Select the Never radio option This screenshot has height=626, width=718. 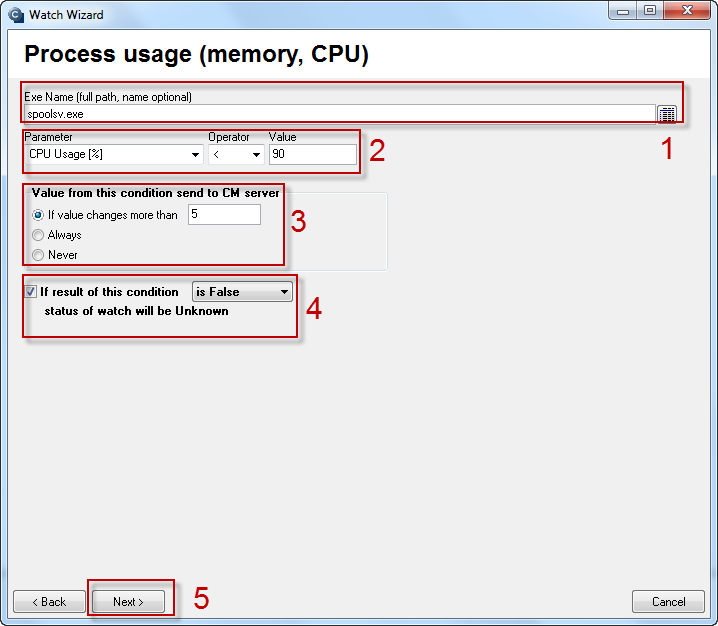(38, 255)
